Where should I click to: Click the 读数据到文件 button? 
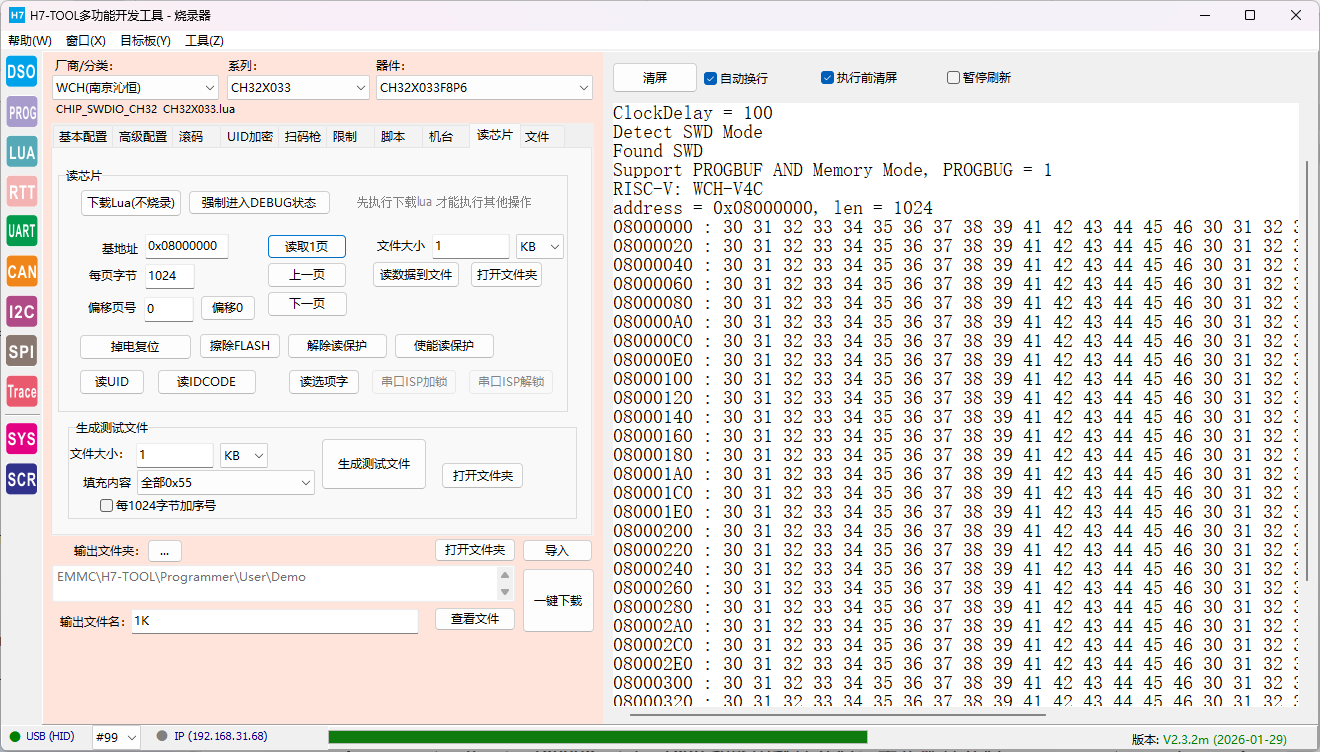(416, 275)
